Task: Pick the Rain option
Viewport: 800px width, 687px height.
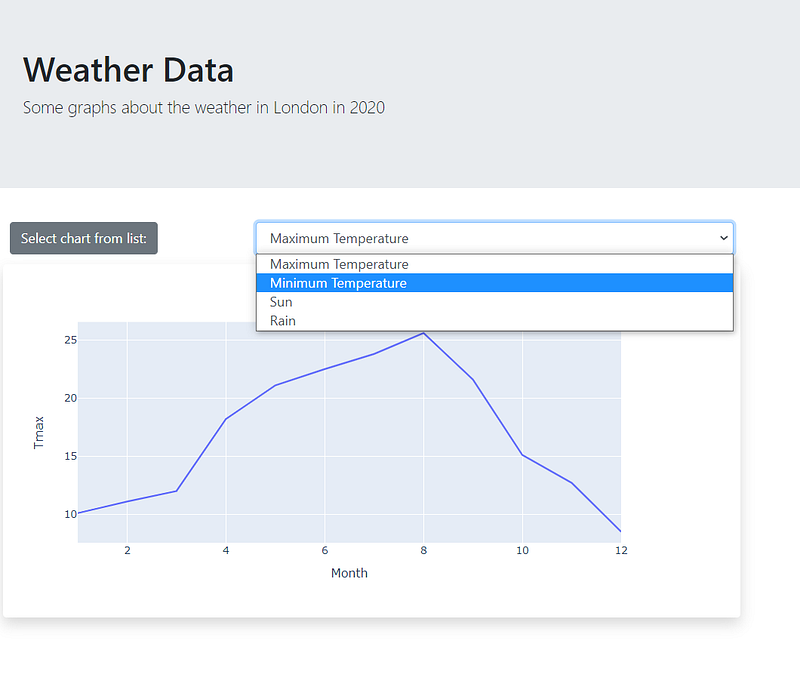Action: (494, 321)
